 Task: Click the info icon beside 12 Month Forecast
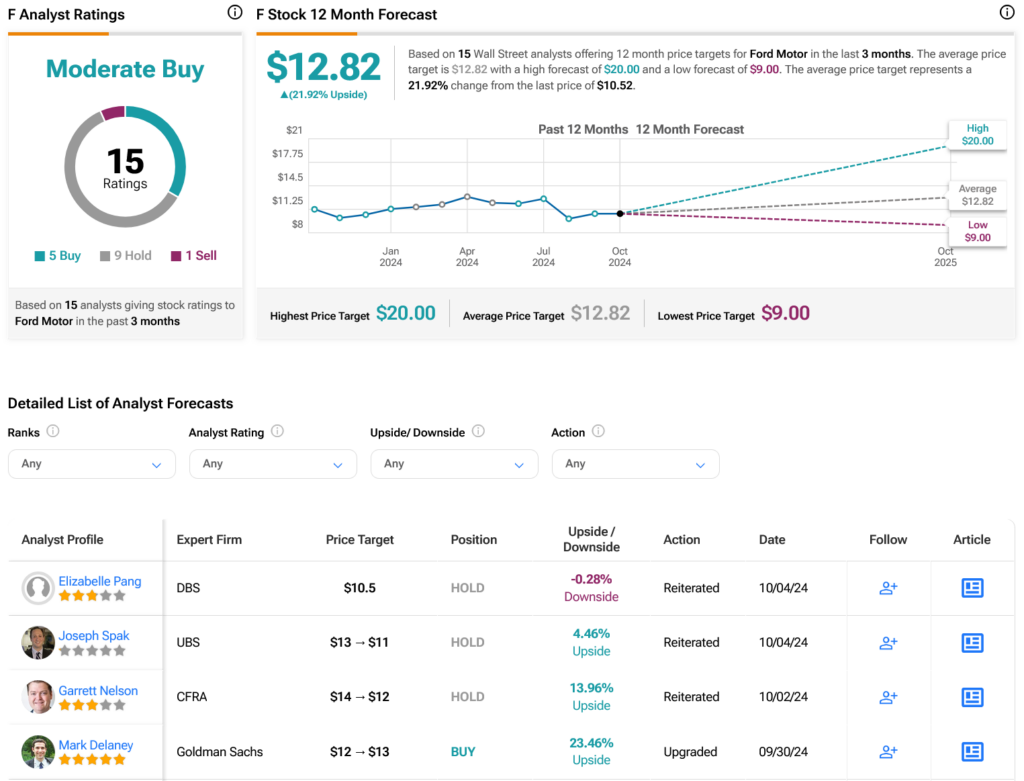pyautogui.click(x=1007, y=13)
